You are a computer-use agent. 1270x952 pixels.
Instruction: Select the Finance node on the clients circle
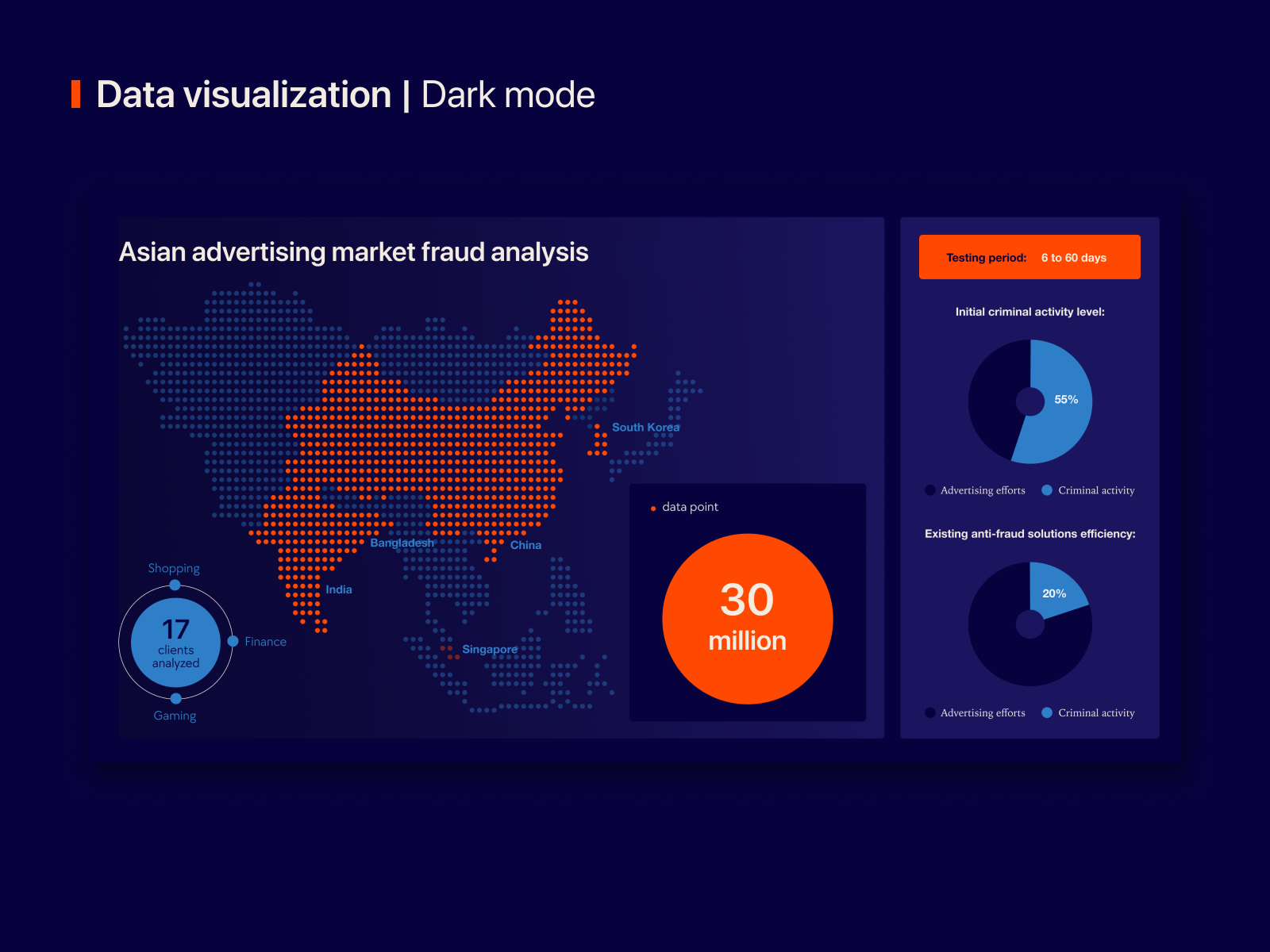(x=232, y=641)
